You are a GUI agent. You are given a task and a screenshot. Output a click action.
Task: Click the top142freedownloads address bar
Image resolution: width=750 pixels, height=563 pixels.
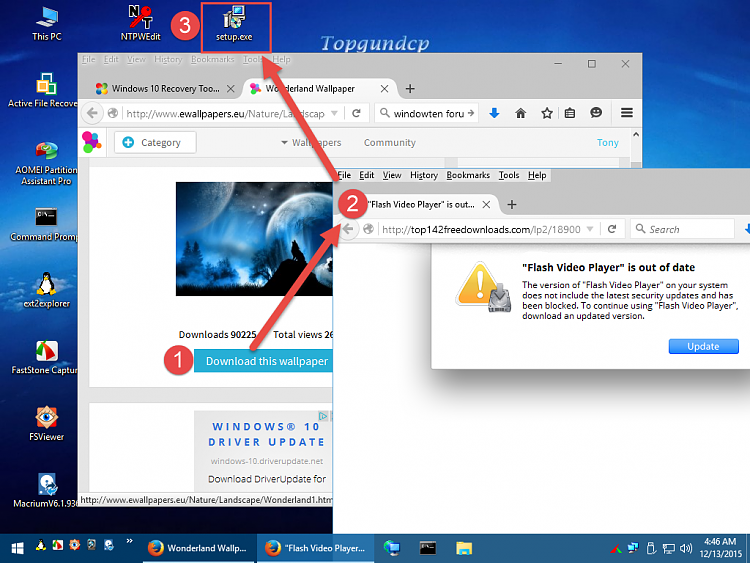[x=481, y=229]
